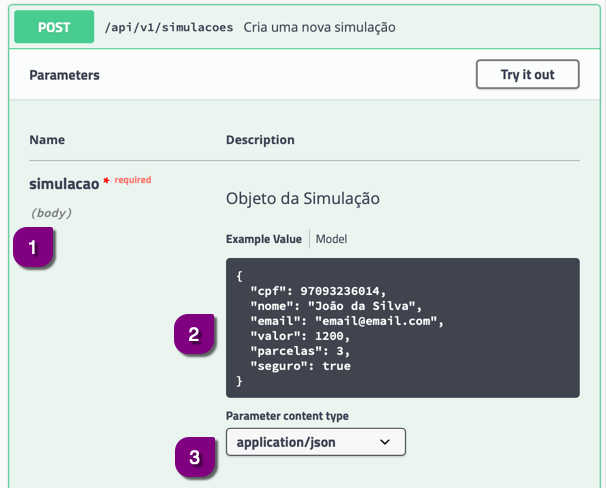Image resolution: width=606 pixels, height=488 pixels.
Task: Click the "(body)" parameter location text
Action: 51,213
